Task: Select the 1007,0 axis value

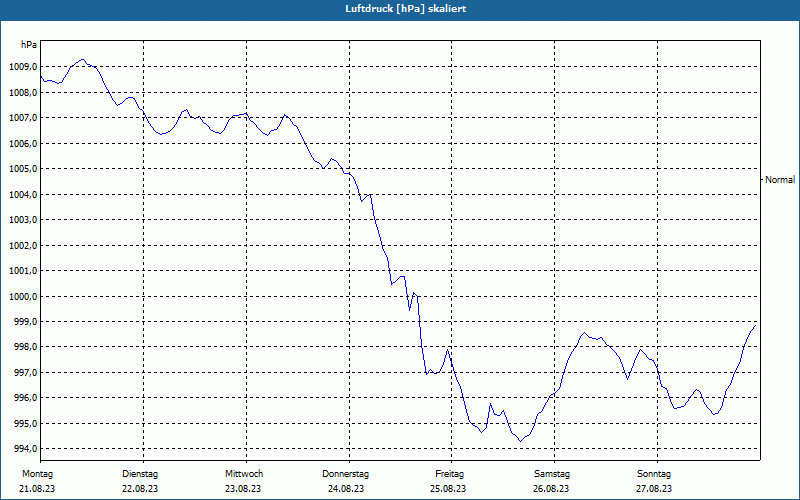Action: 22,118
